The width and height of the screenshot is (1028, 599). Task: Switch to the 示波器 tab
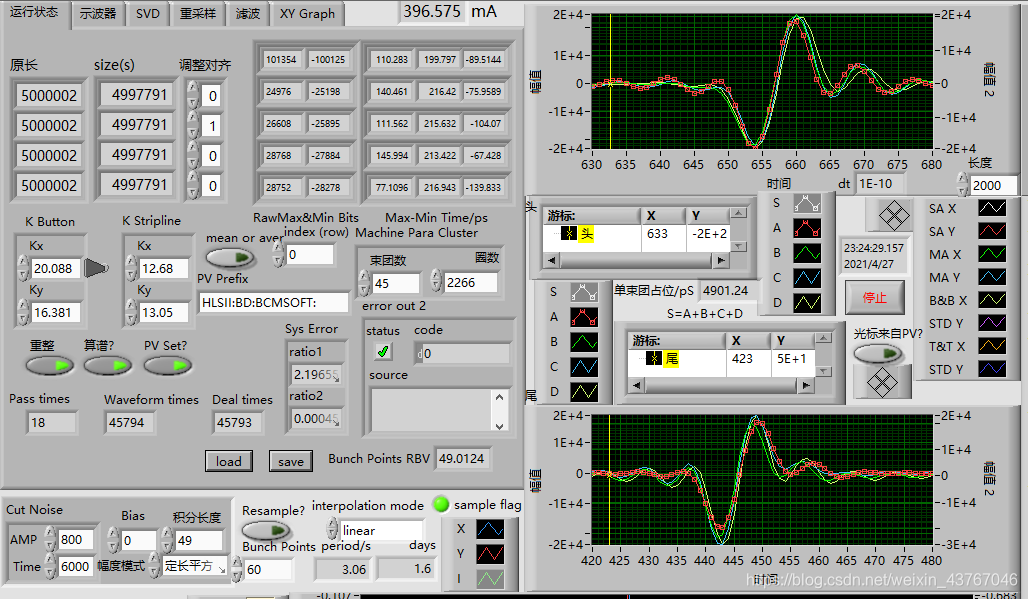[x=98, y=14]
